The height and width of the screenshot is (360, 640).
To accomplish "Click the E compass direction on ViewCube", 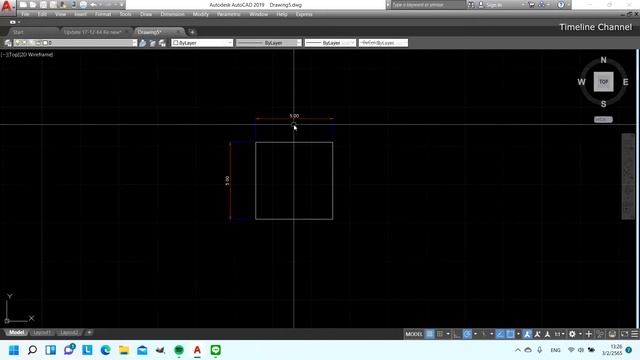I will (x=625, y=82).
